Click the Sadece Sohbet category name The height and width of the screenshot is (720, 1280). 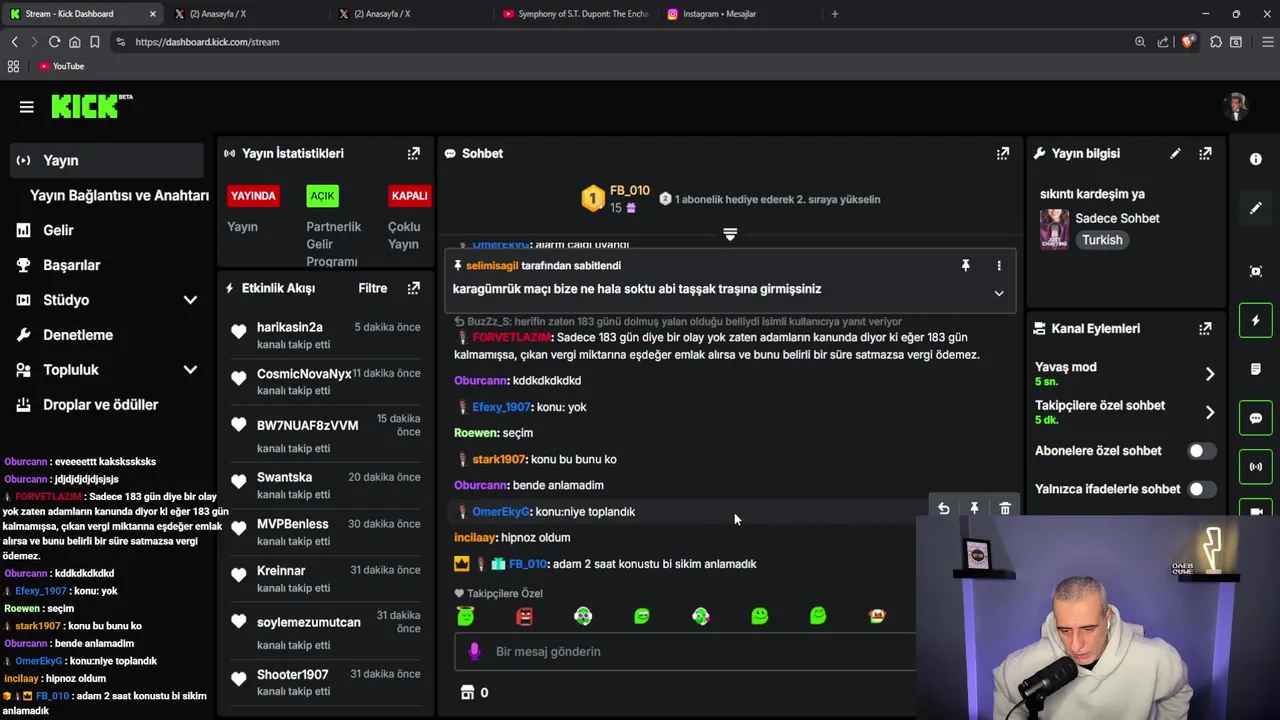point(1117,218)
